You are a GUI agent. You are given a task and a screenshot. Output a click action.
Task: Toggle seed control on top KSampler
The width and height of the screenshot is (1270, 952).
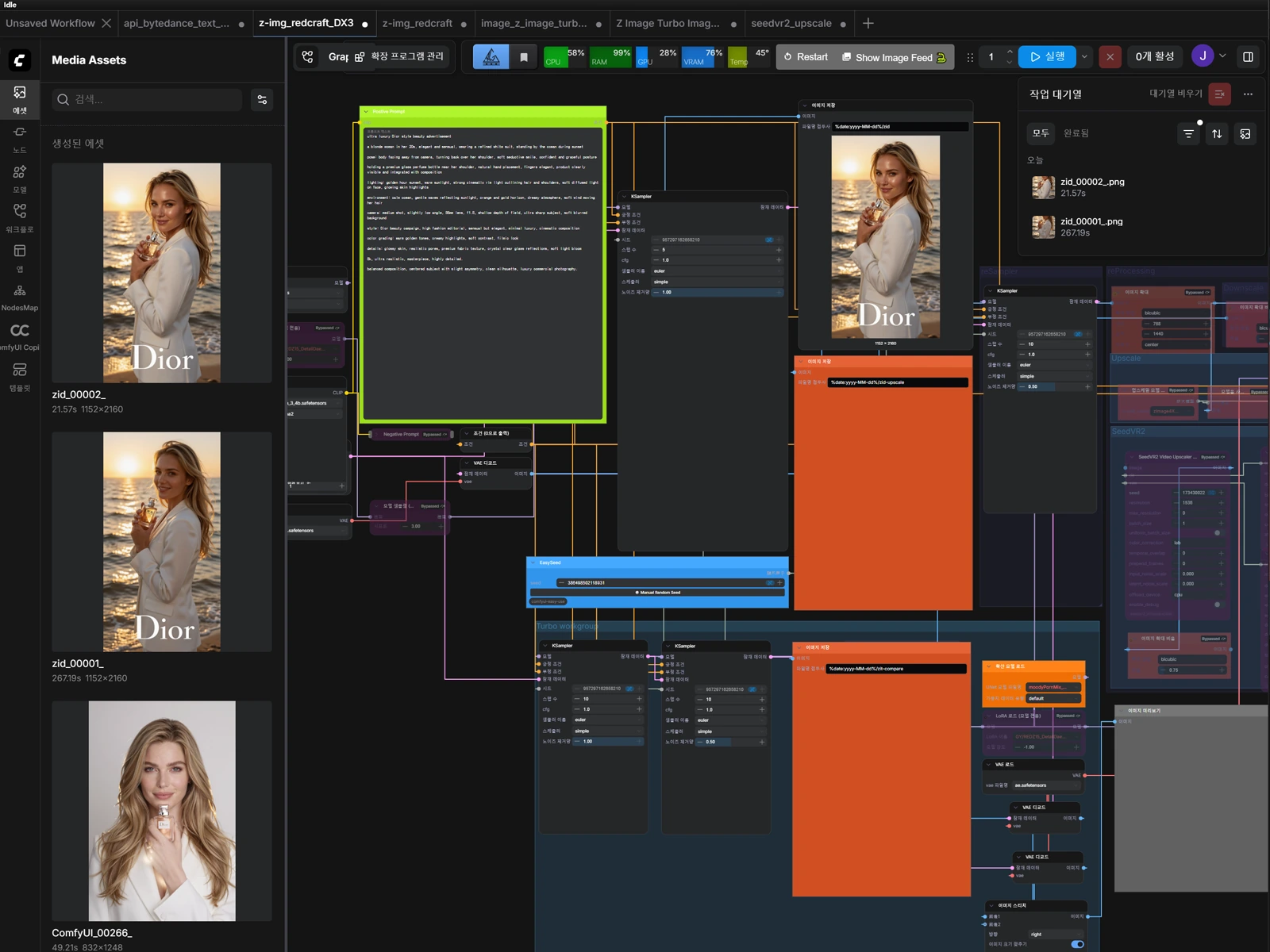click(768, 240)
